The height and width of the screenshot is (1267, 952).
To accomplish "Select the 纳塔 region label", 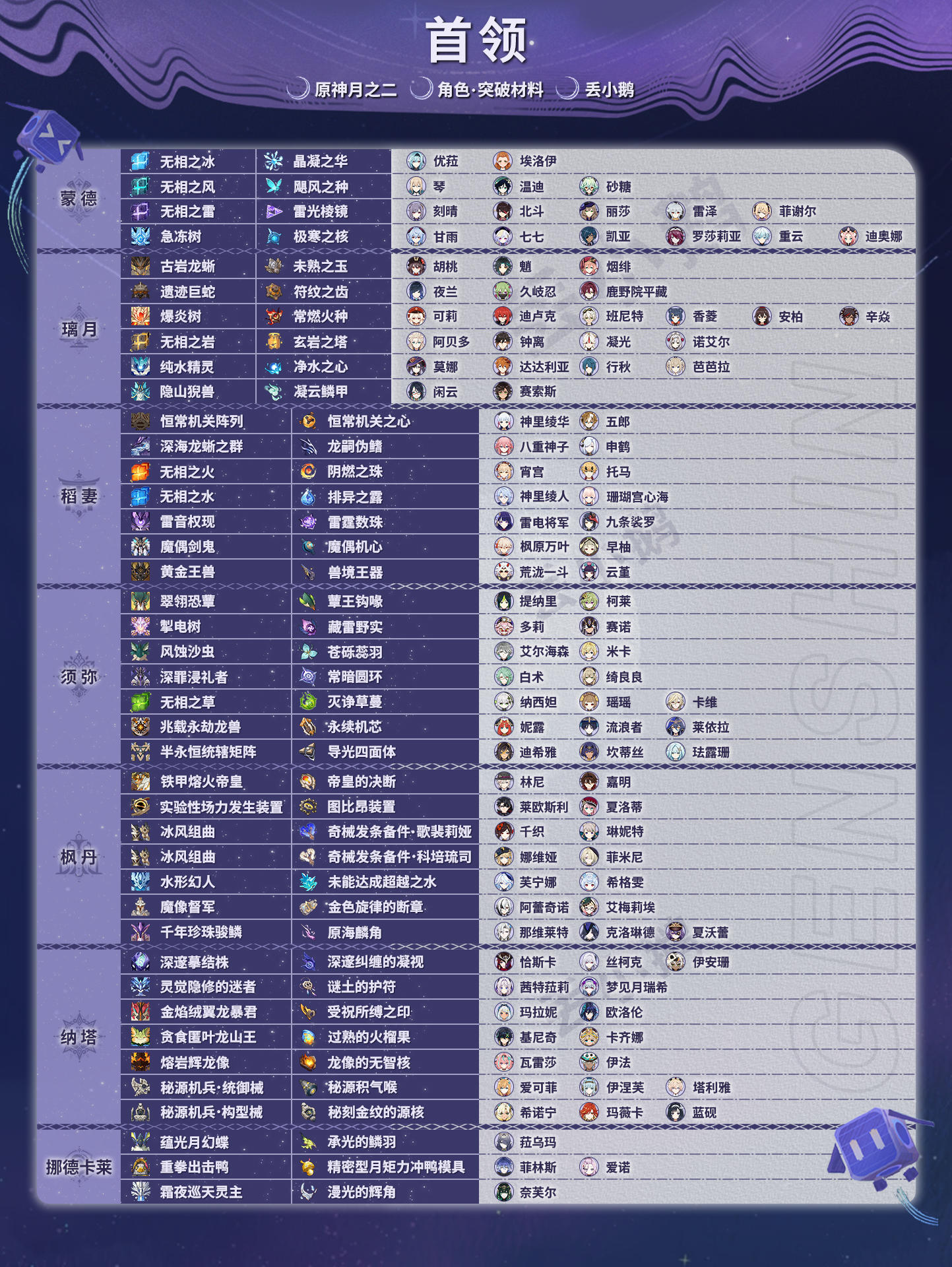I will pyautogui.click(x=79, y=1037).
